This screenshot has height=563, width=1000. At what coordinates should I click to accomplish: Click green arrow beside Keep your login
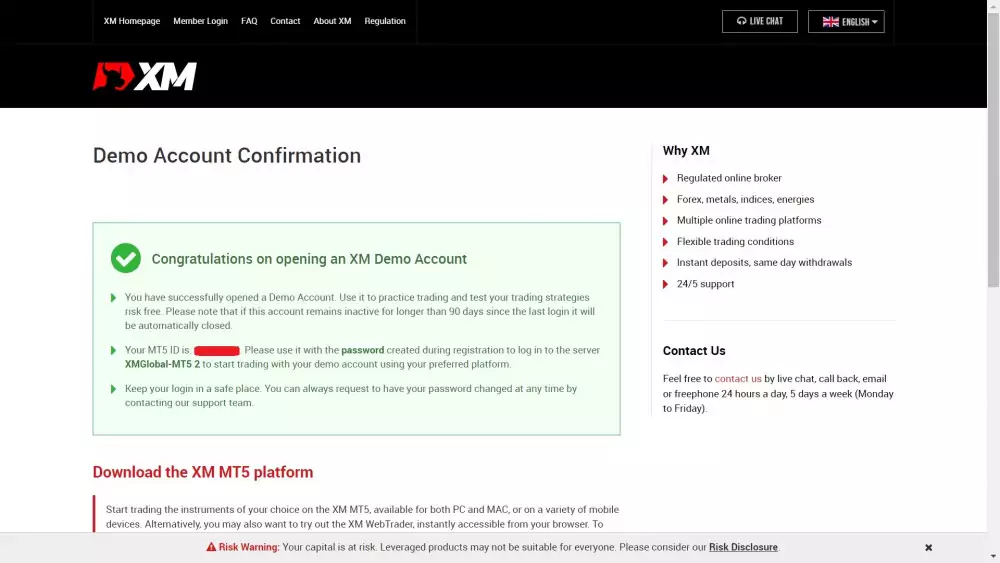click(114, 389)
